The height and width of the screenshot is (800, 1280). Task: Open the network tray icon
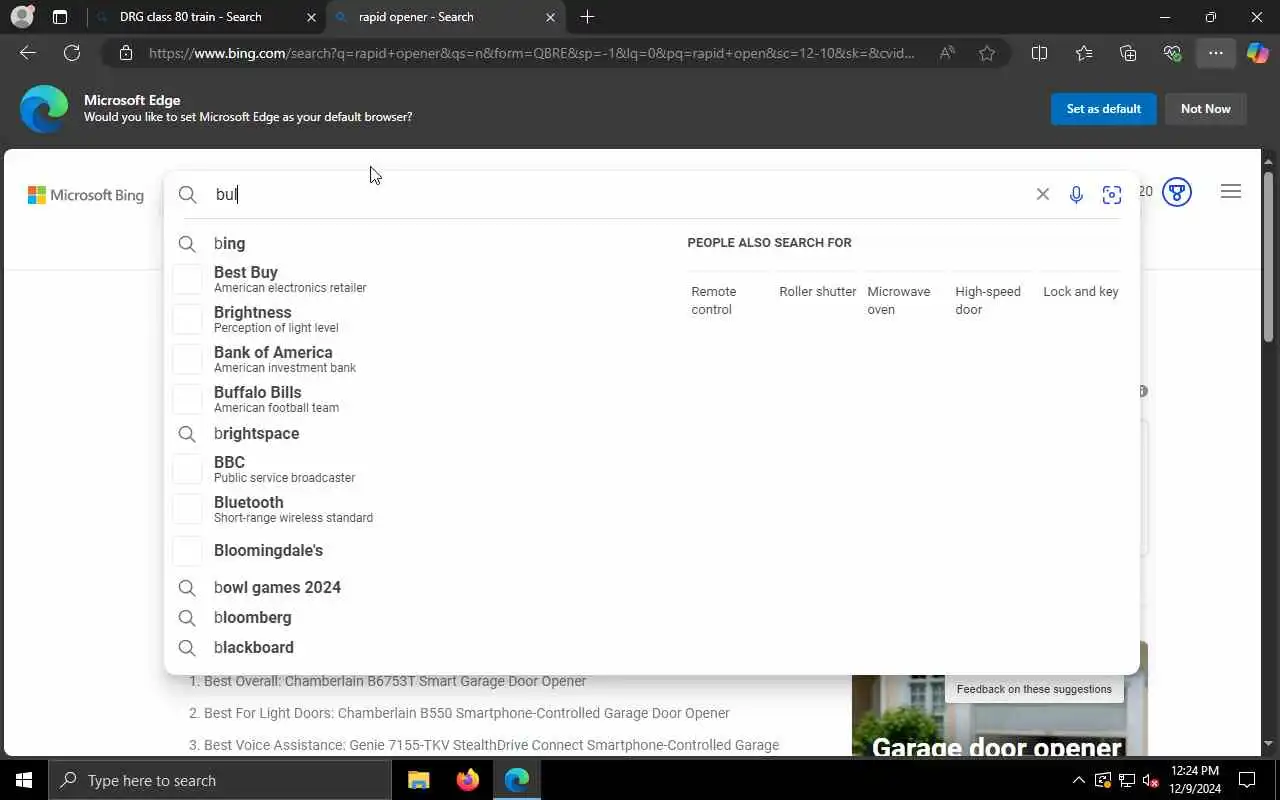1126,780
